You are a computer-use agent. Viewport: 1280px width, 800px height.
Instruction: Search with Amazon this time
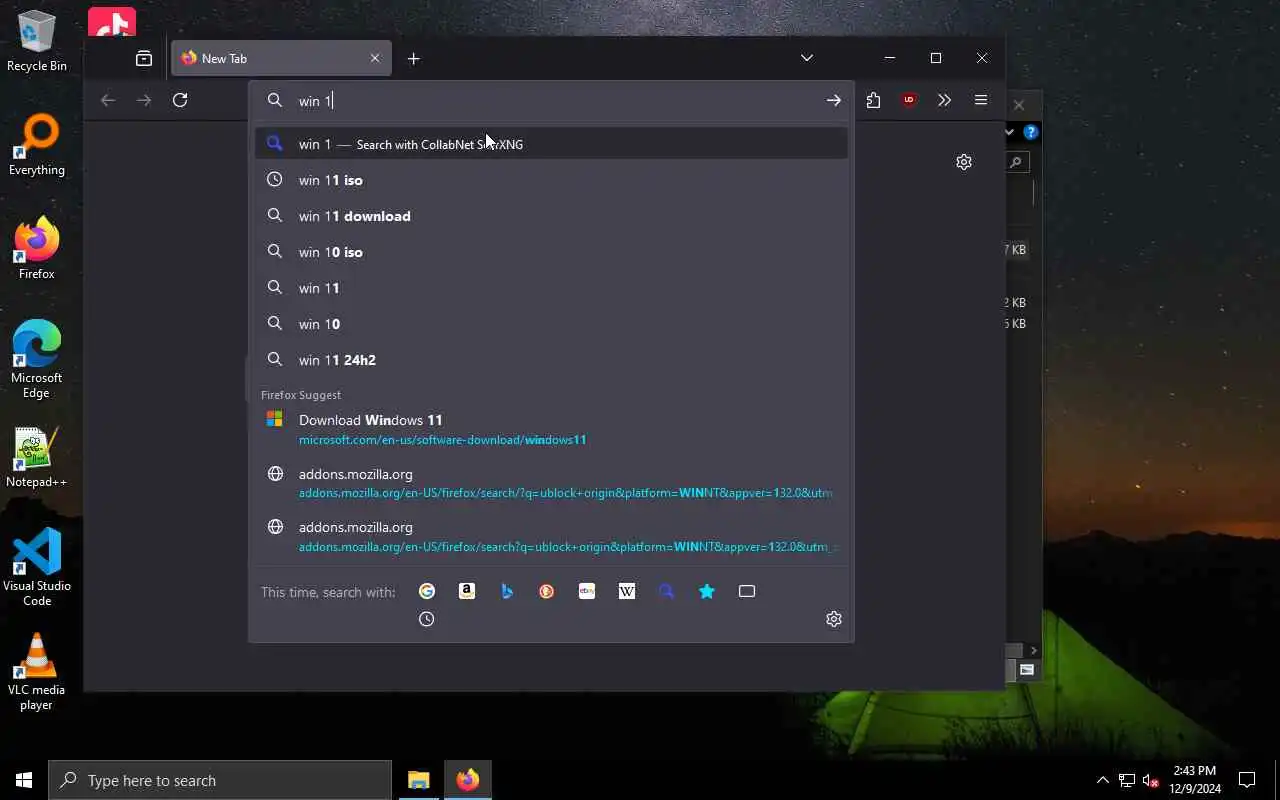467,591
